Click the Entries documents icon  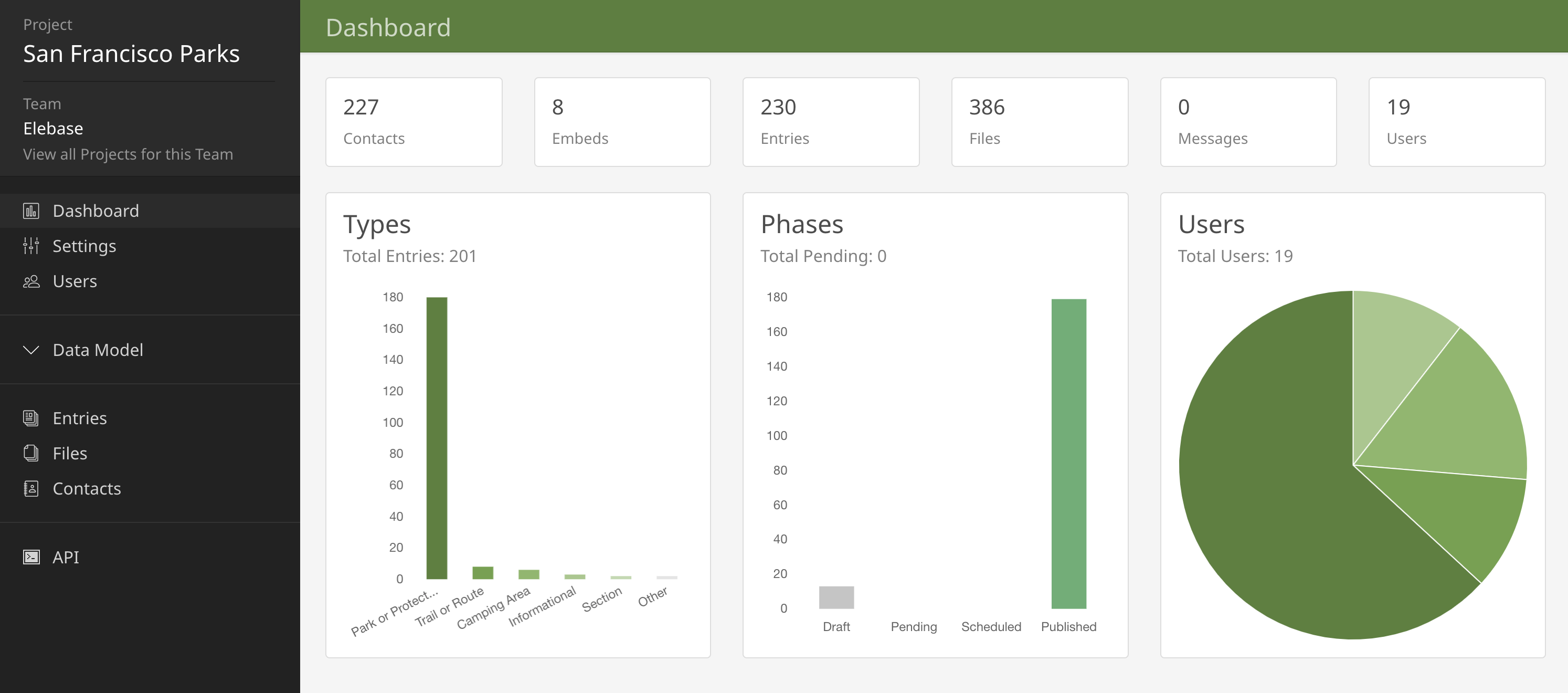click(x=31, y=418)
